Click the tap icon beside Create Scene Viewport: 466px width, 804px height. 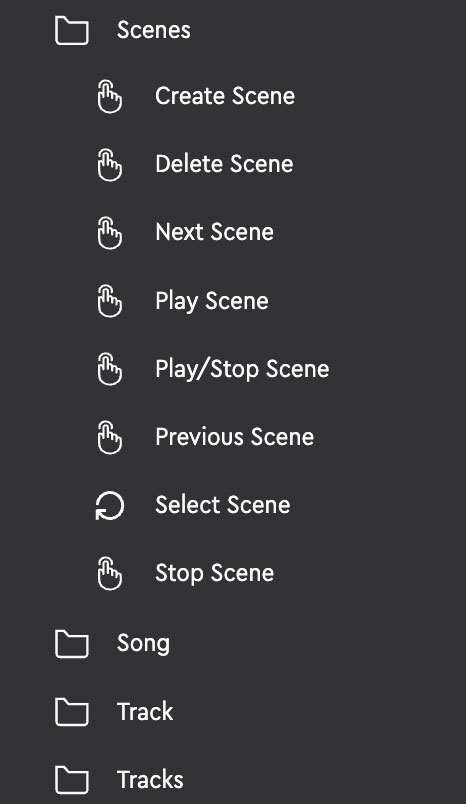(110, 96)
